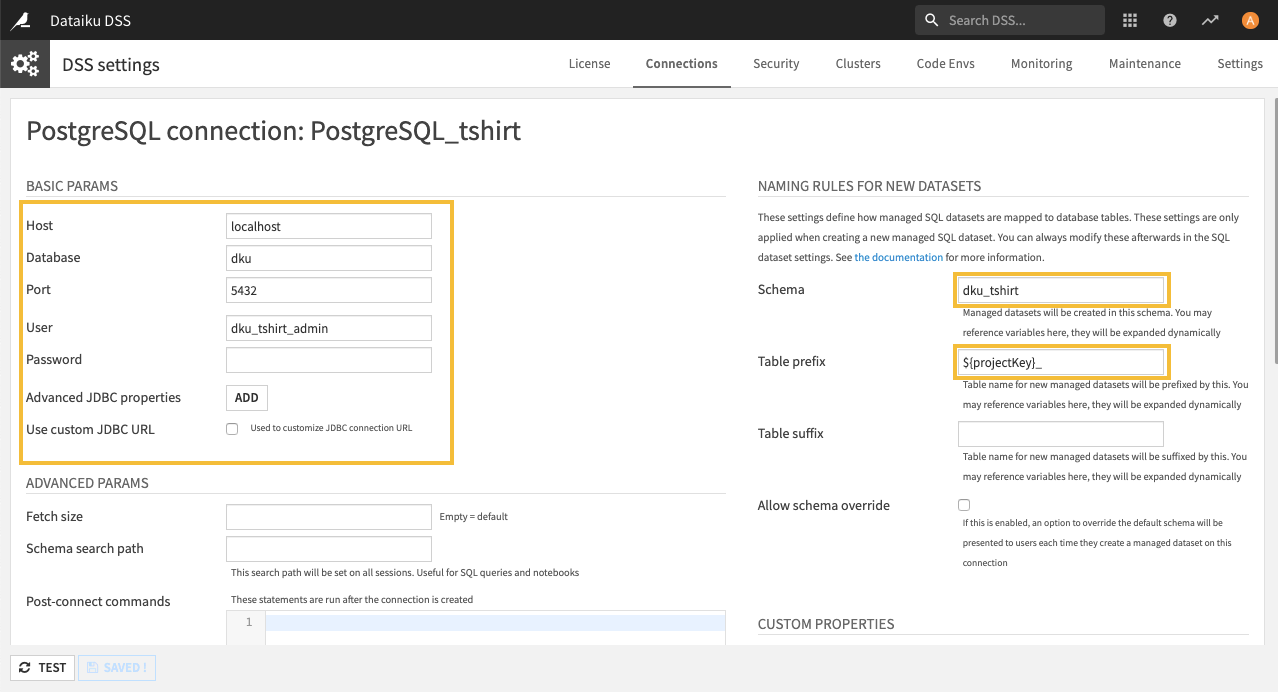The width and height of the screenshot is (1278, 692).
Task: Open the activity trend icon
Action: [1210, 20]
